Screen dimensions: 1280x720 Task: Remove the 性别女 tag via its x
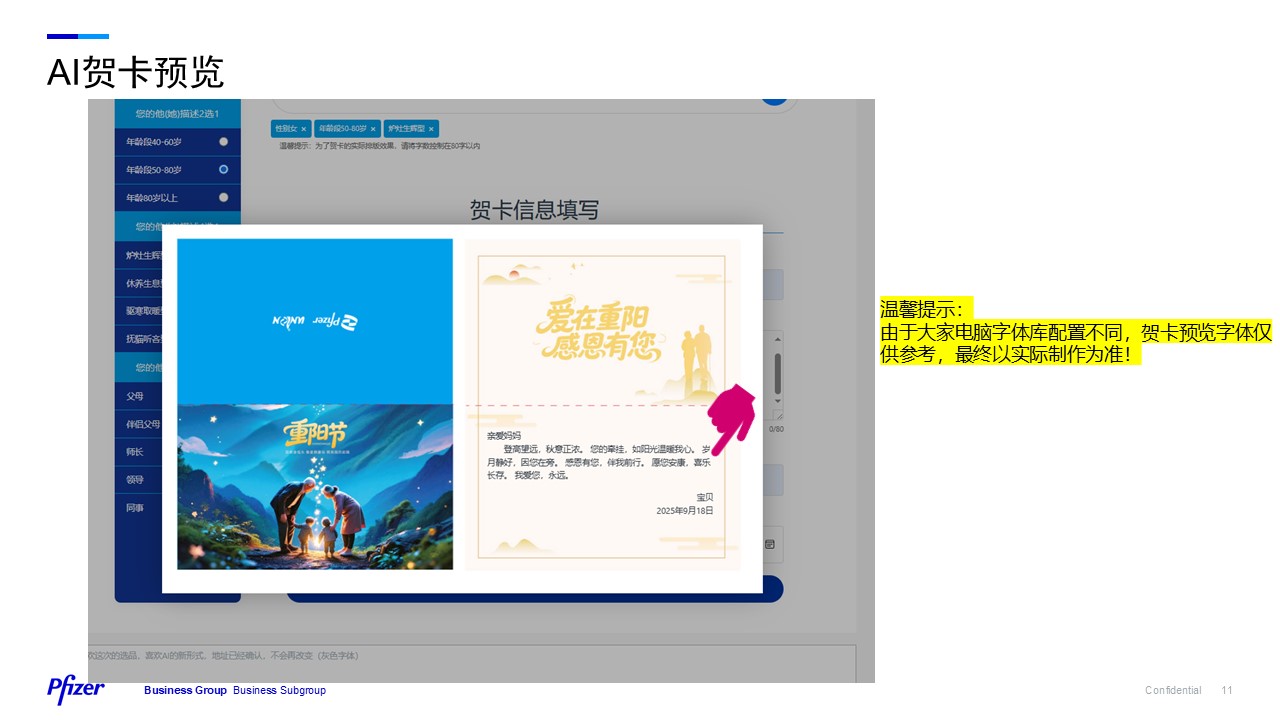pos(303,129)
